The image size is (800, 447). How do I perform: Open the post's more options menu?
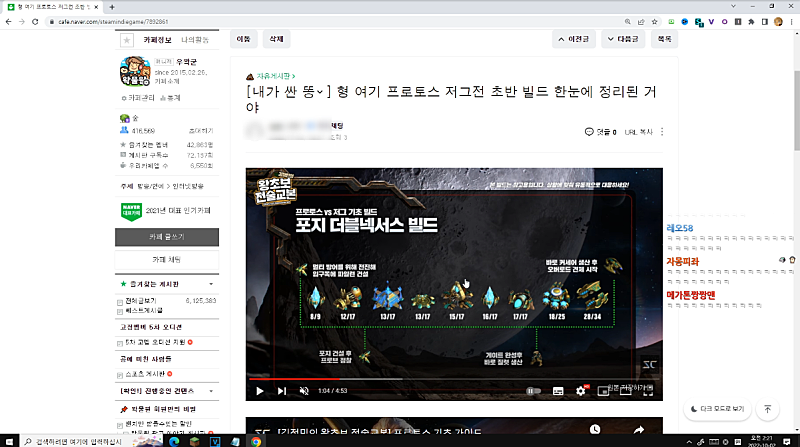[x=662, y=132]
